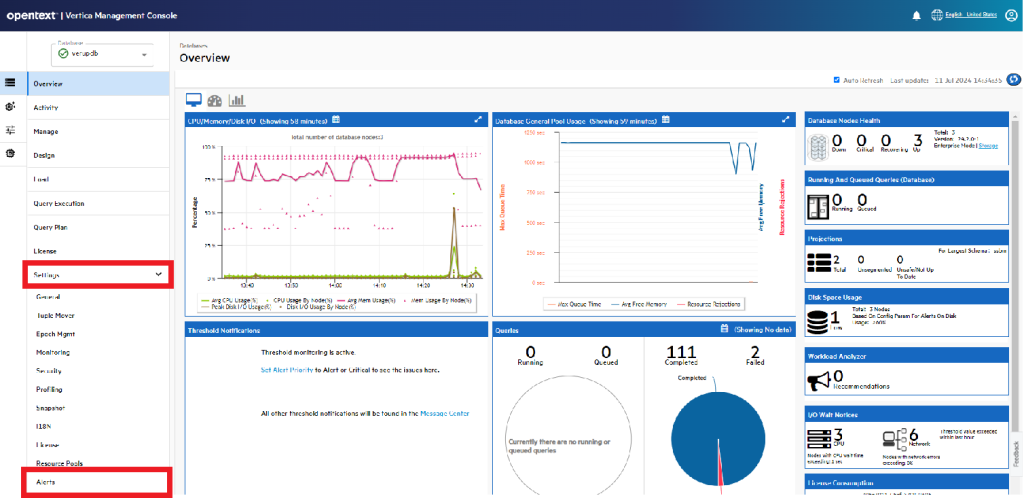
Task: Uncheck the Auto Refresh checkbox
Action: click(x=837, y=79)
